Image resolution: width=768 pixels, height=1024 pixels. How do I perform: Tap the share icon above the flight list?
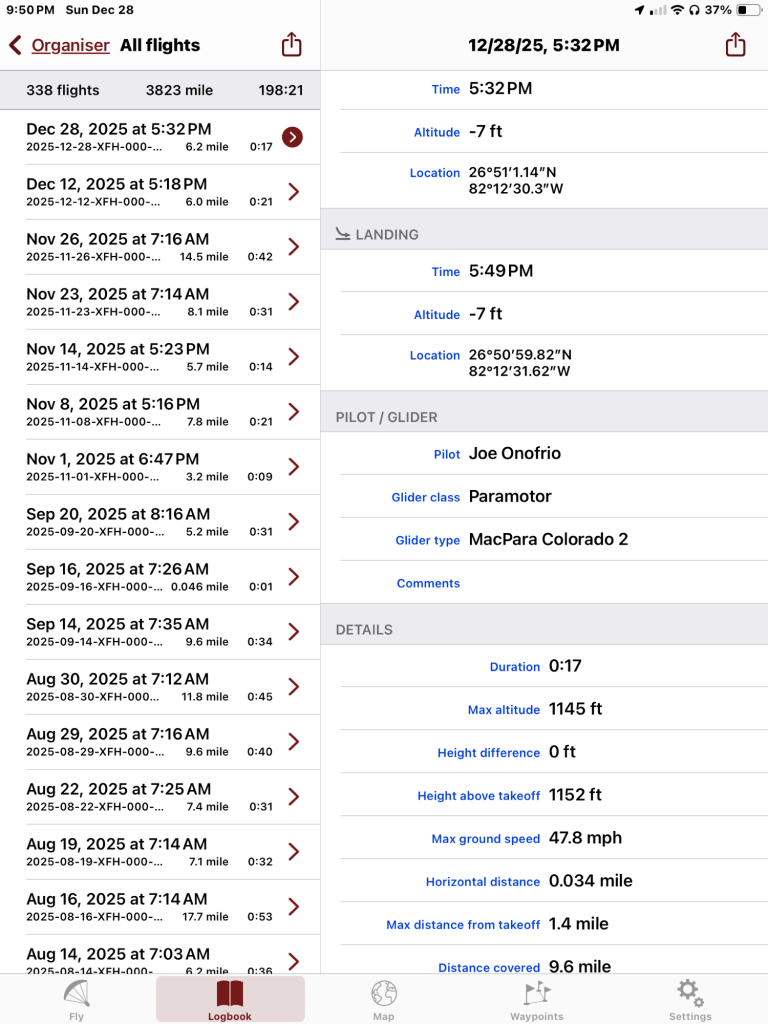click(291, 45)
